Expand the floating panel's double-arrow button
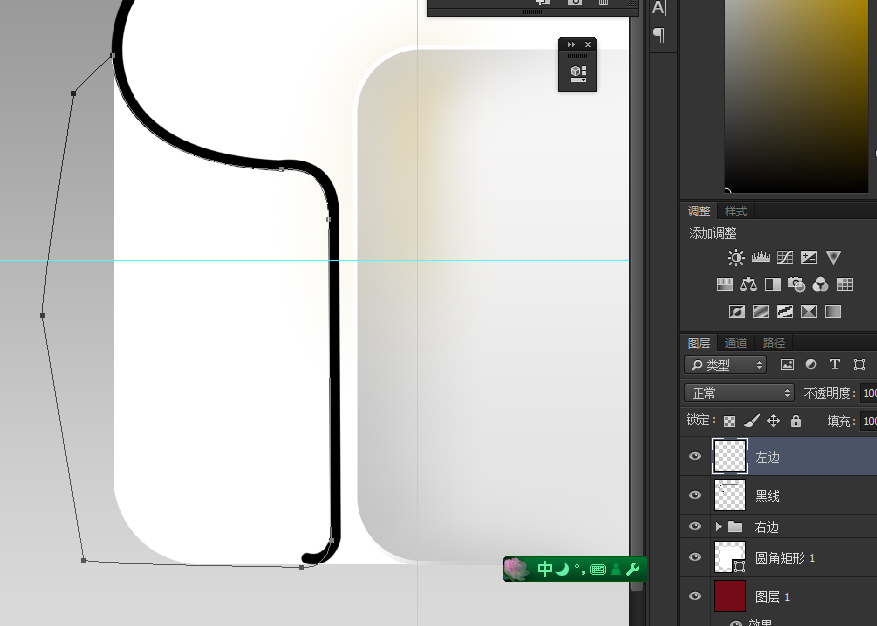This screenshot has width=877, height=626. 571,45
